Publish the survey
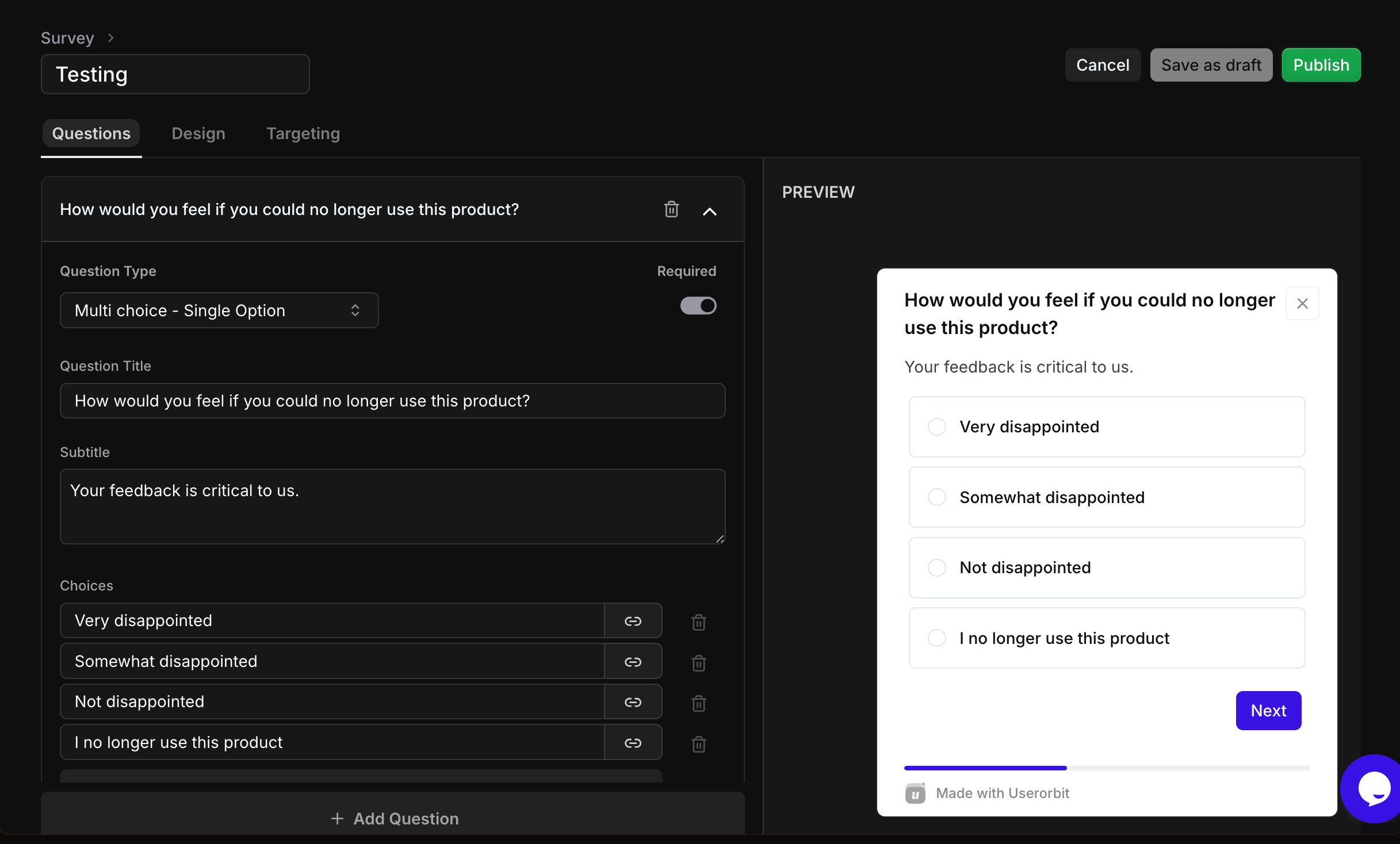The image size is (1400, 844). click(1321, 65)
